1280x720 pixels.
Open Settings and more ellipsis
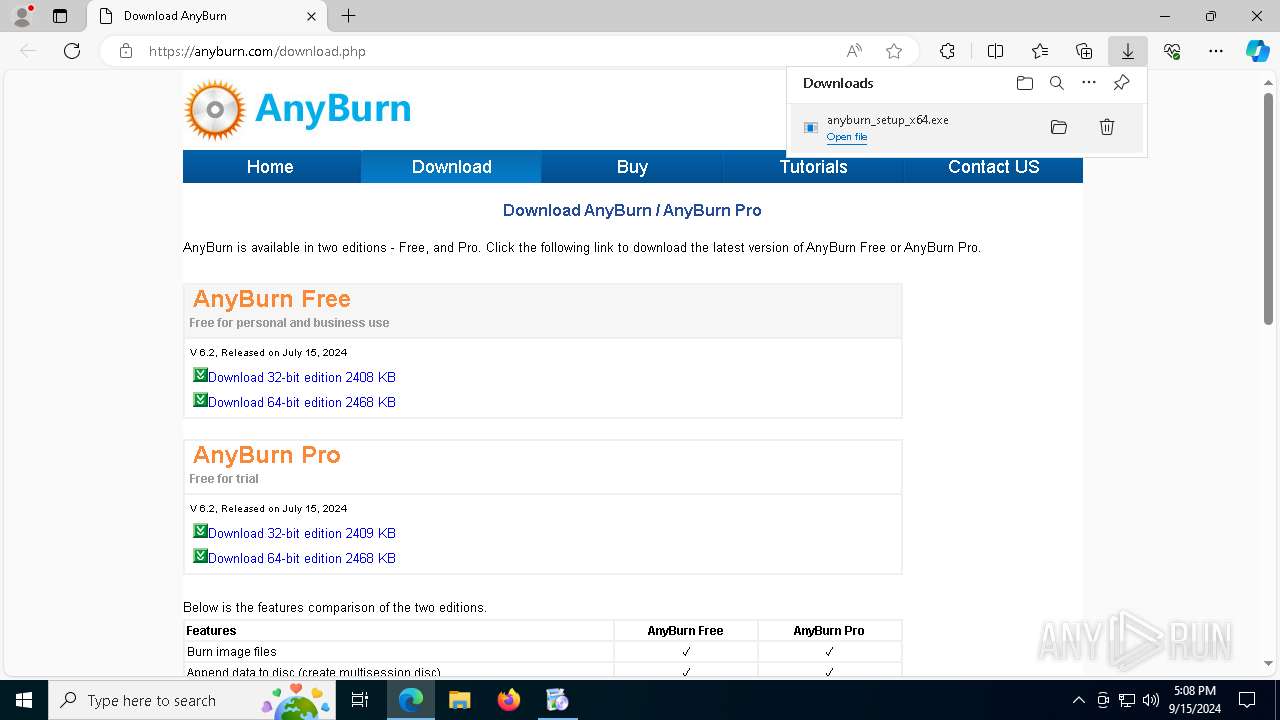pyautogui.click(x=1216, y=51)
